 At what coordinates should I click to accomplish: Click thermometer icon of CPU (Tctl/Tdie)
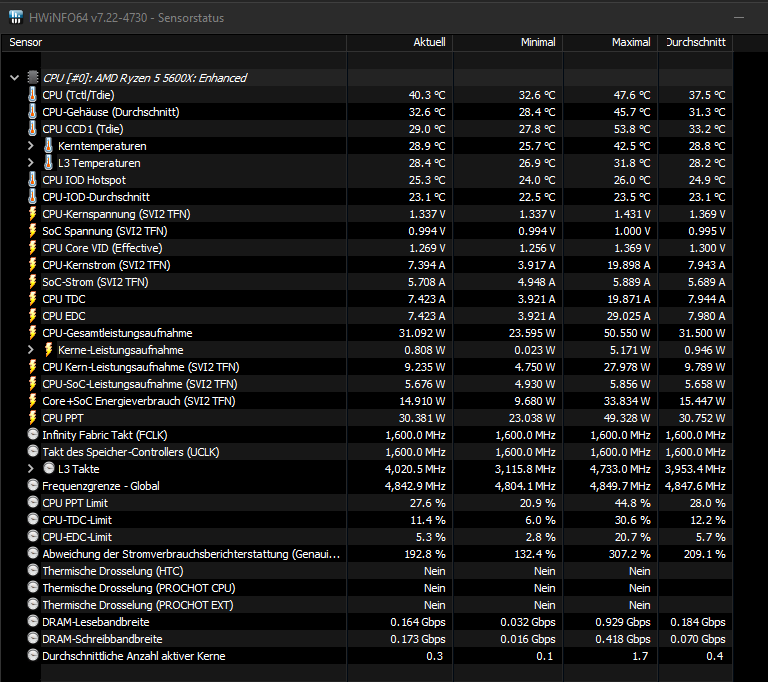[32, 95]
